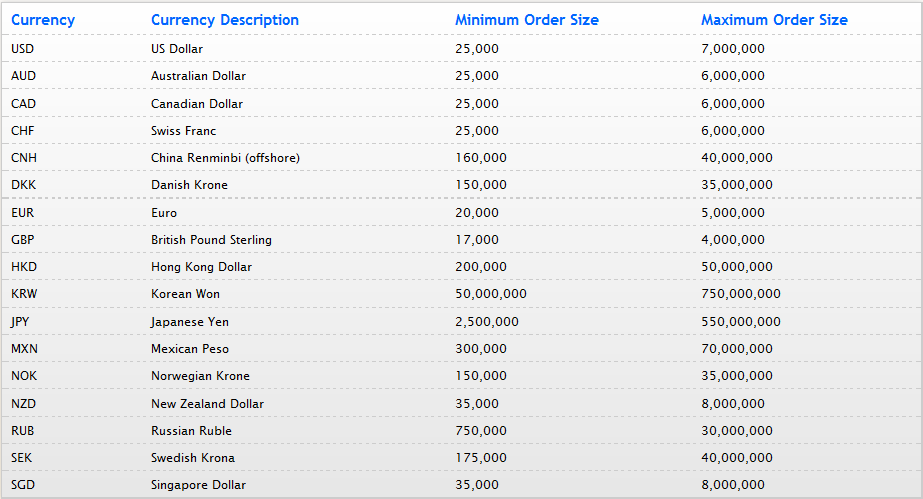Select the Swiss Franc row description
Viewport: 923px width, 499px height.
coord(183,131)
